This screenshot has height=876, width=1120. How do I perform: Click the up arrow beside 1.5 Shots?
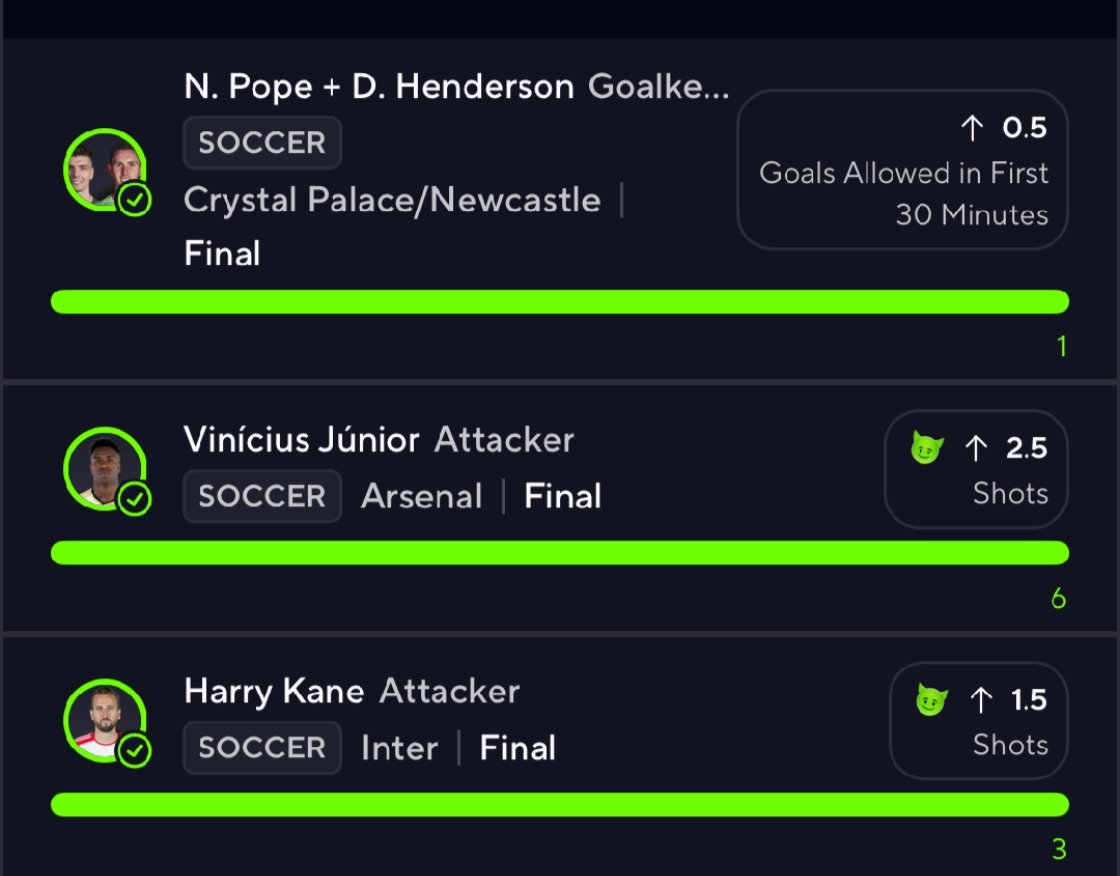981,700
